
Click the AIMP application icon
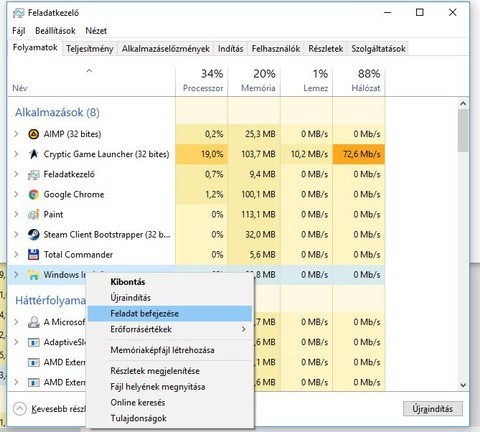33,134
